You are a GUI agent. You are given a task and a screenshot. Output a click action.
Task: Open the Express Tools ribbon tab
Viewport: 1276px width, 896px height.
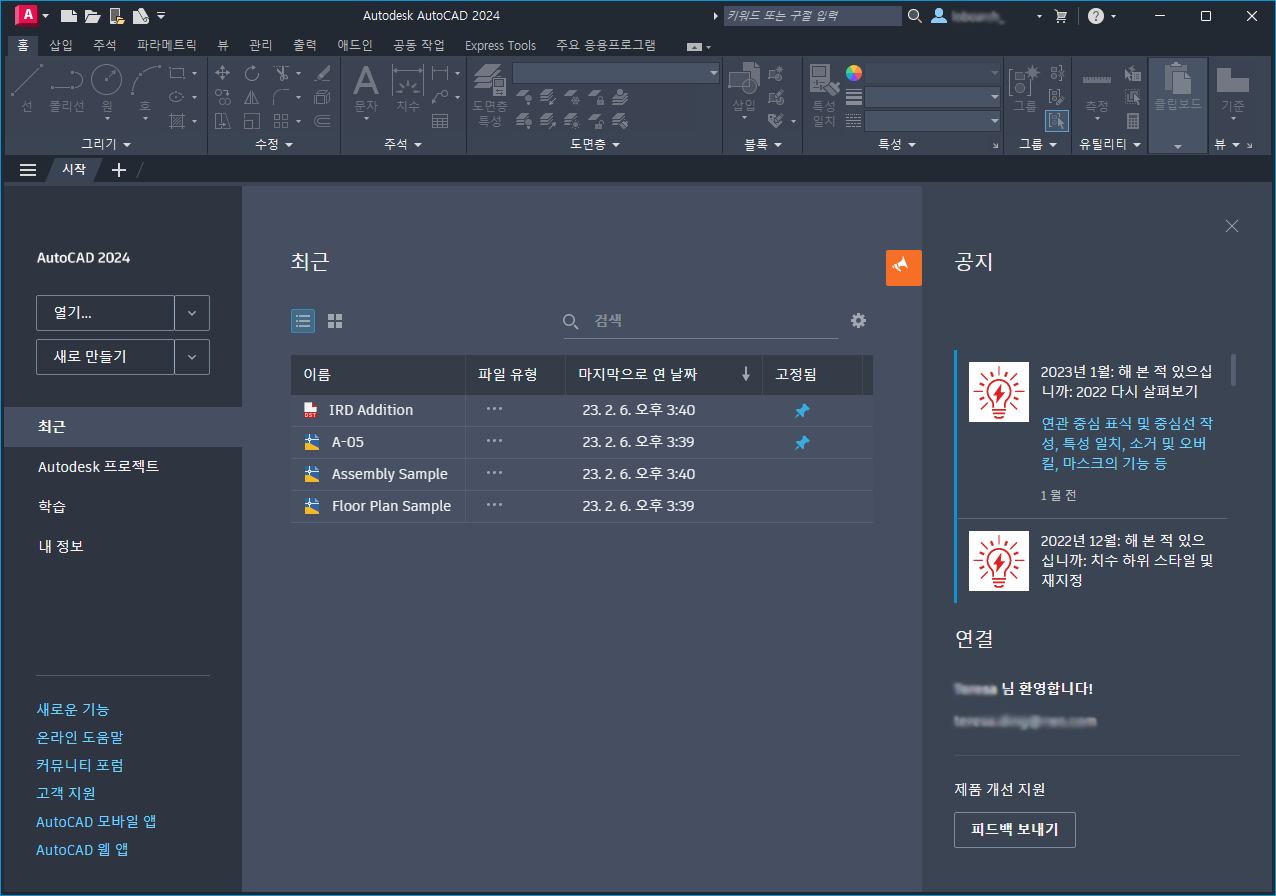click(x=500, y=45)
